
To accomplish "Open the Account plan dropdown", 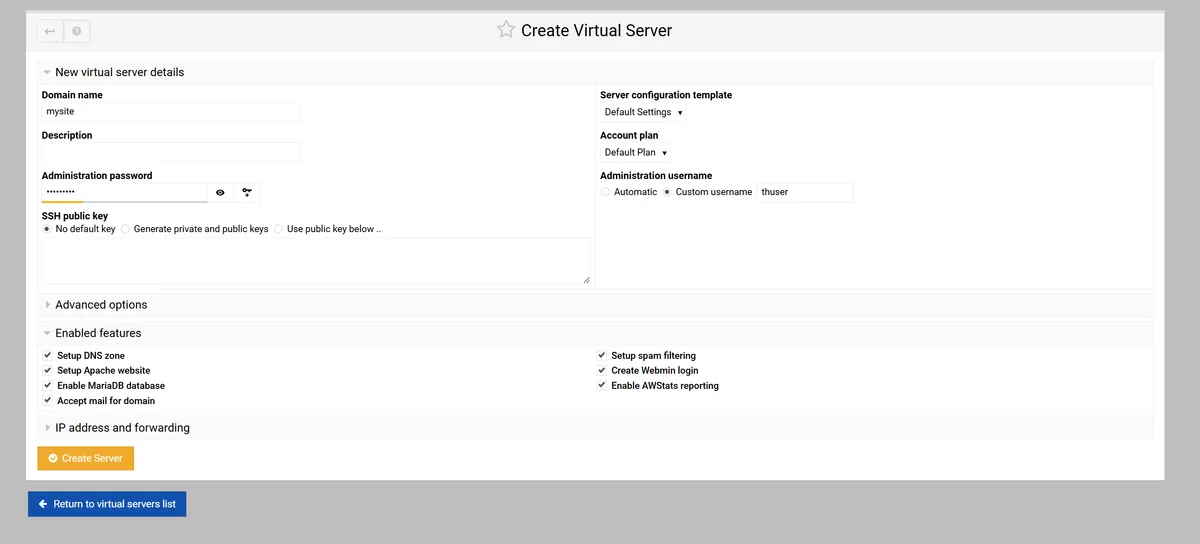I will [635, 152].
